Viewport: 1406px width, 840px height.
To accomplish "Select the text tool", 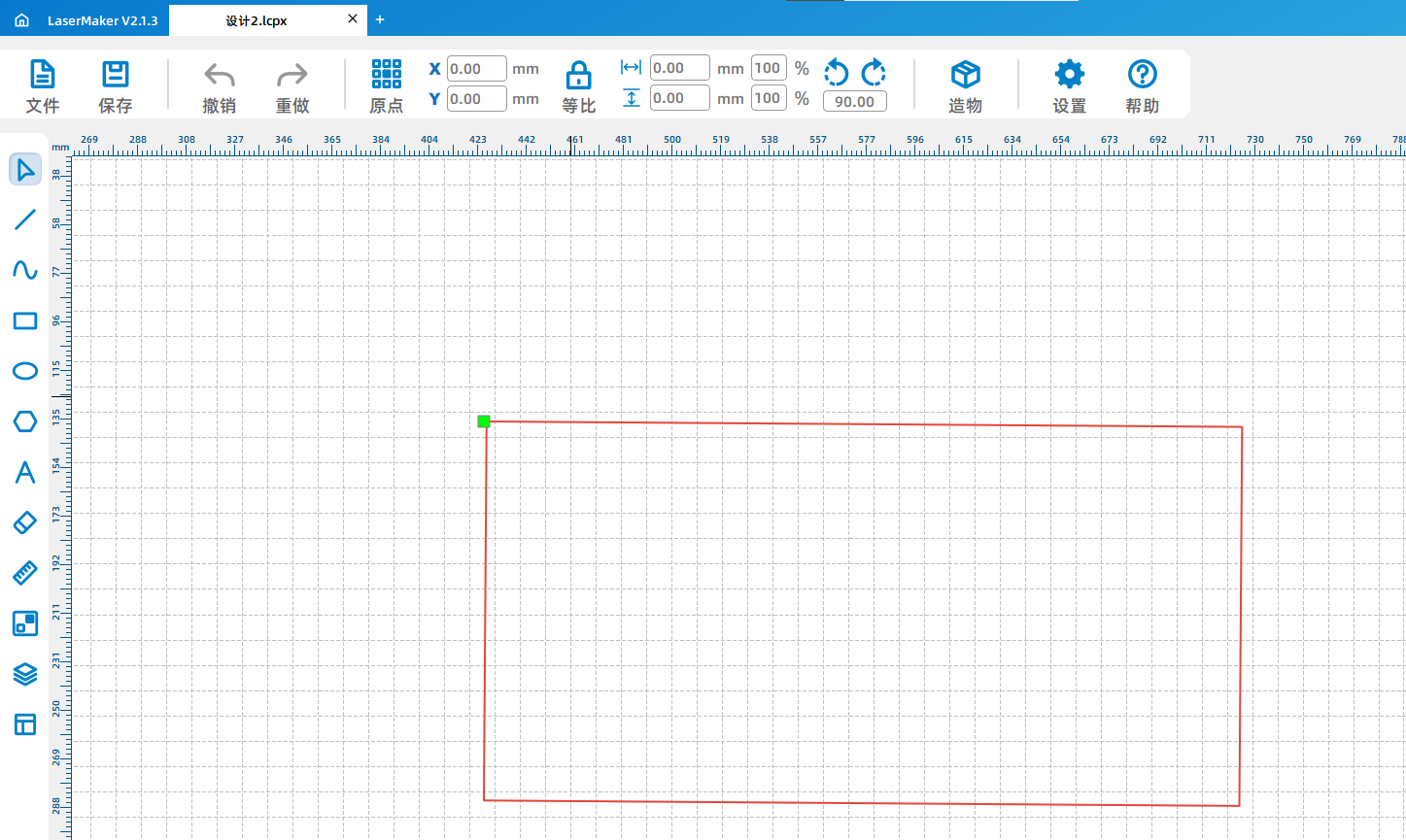I will (25, 473).
